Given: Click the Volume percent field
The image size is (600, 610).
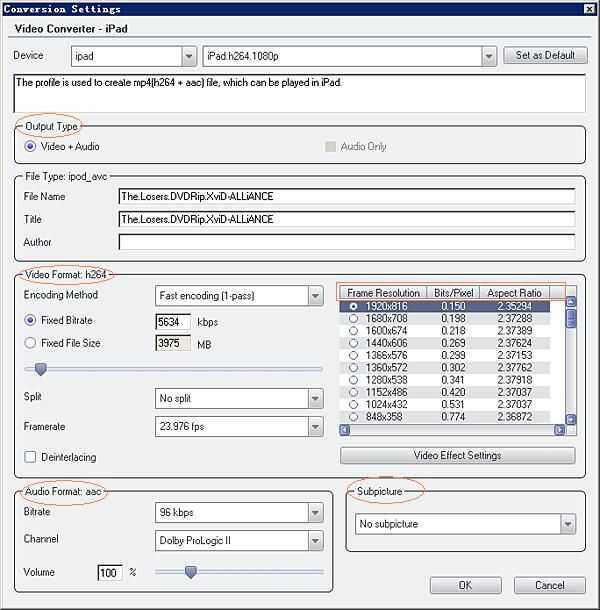Looking at the screenshot, I should coord(109,573).
